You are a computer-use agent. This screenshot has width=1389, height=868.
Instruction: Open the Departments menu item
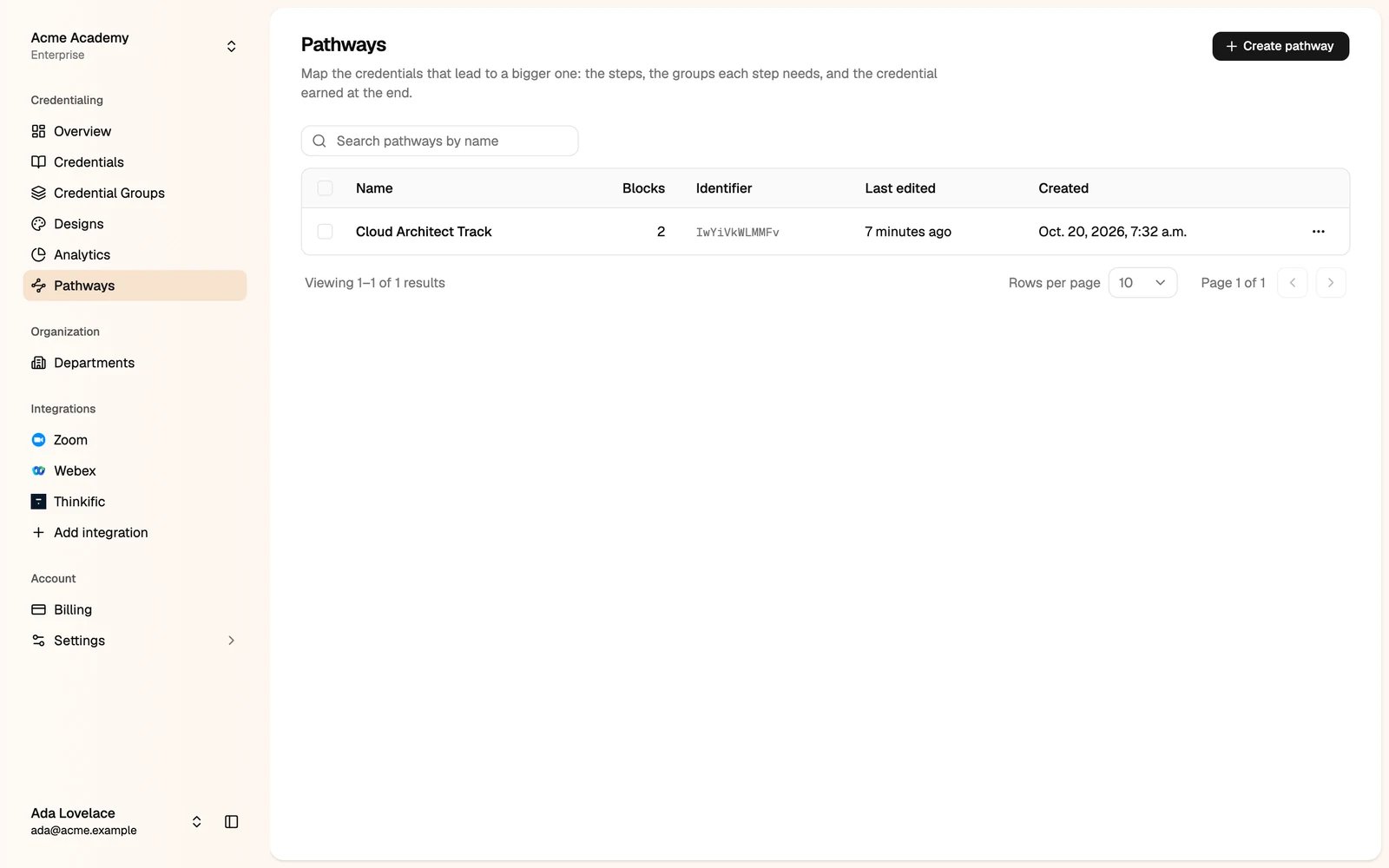pos(135,363)
